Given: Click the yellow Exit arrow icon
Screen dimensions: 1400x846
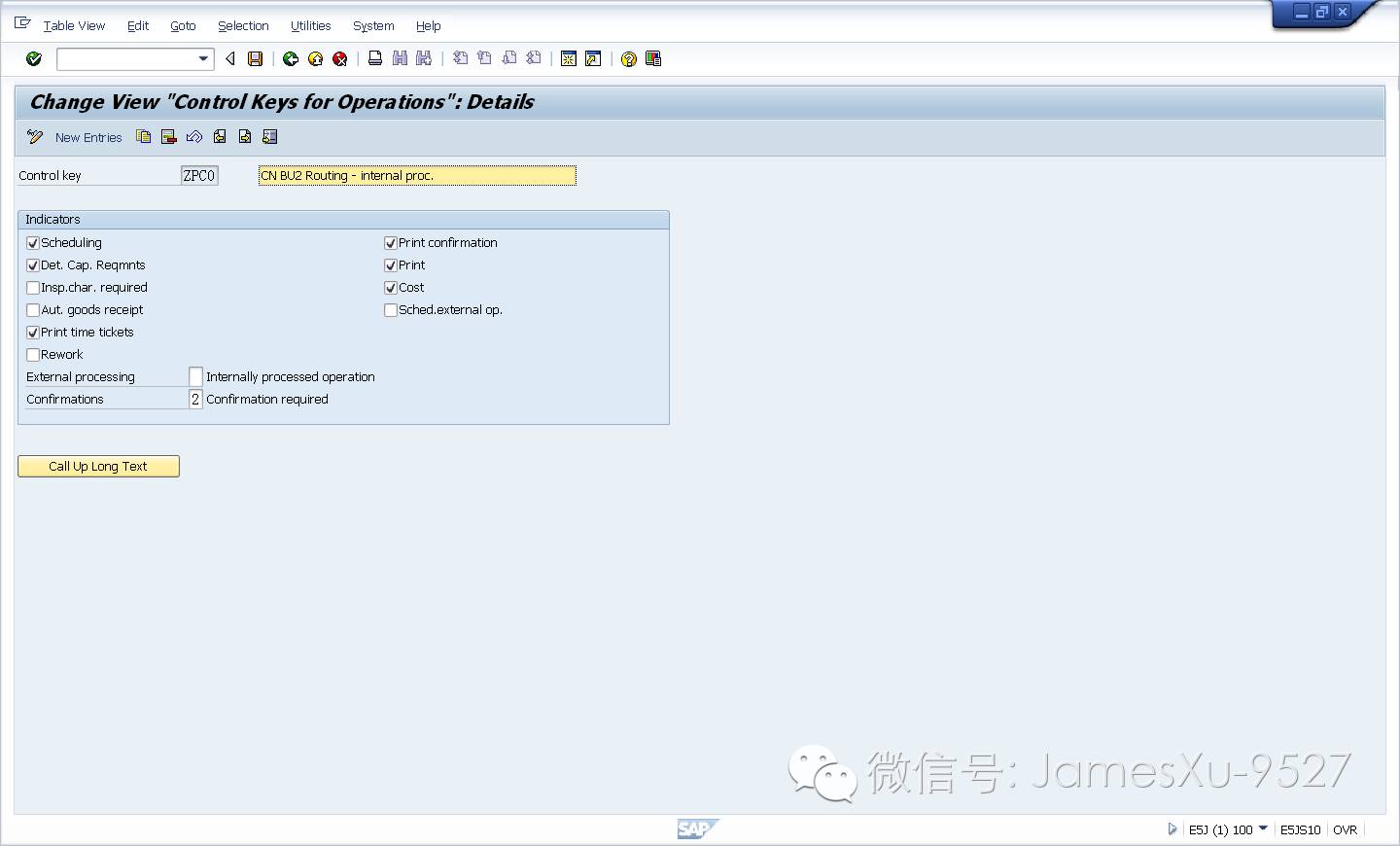Looking at the screenshot, I should point(315,59).
